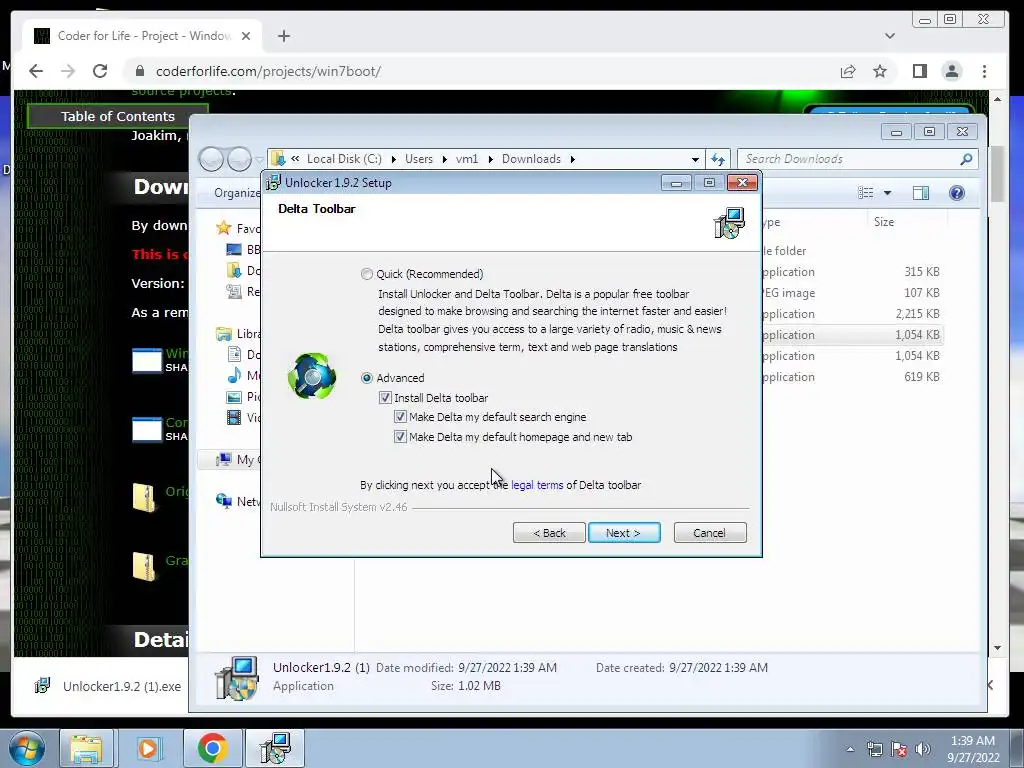Expand the arrow after Local Disk (C:) in address bar
The height and width of the screenshot is (768, 1024).
click(x=393, y=159)
